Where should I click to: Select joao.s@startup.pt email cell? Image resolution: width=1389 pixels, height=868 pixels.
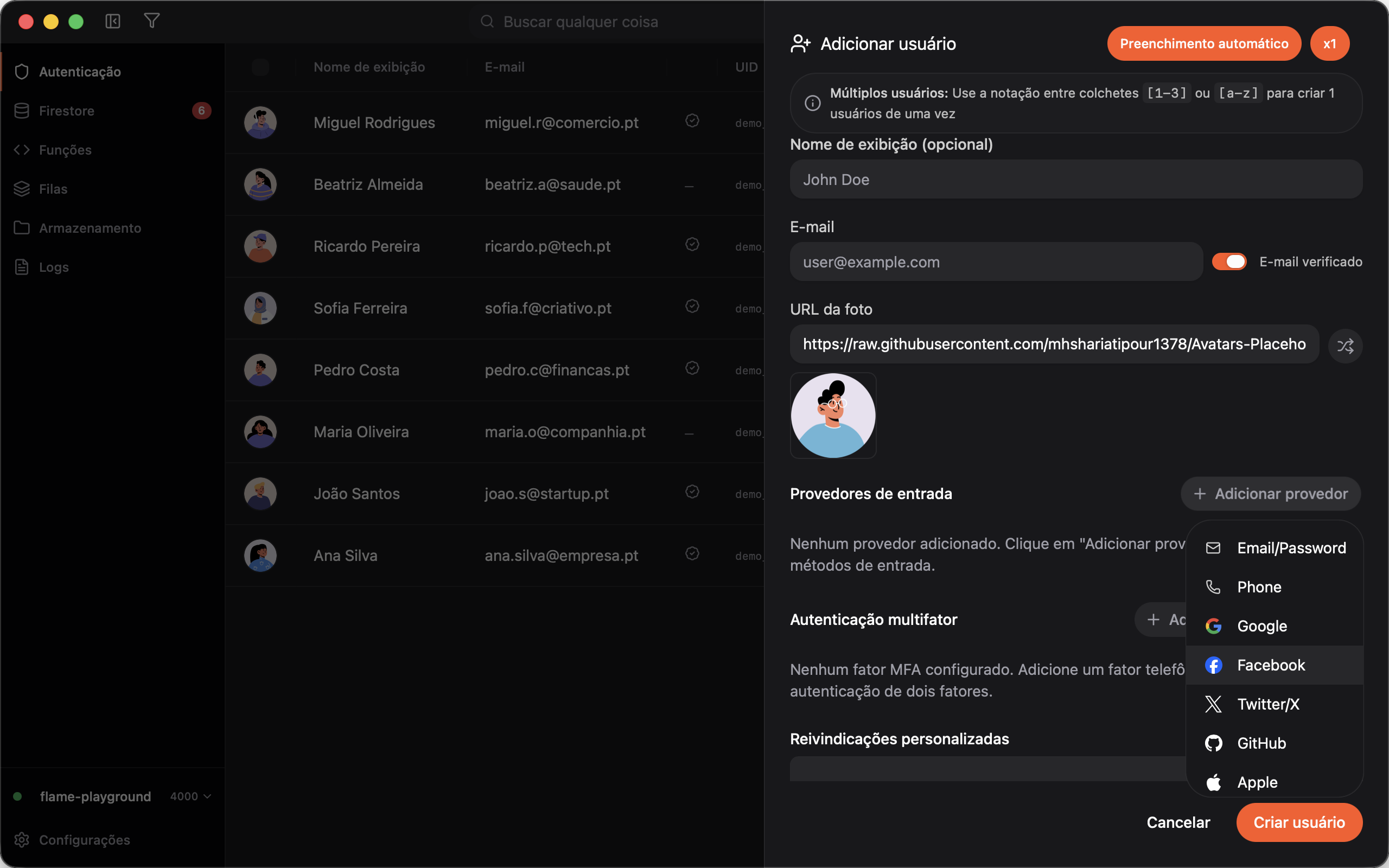pos(546,494)
